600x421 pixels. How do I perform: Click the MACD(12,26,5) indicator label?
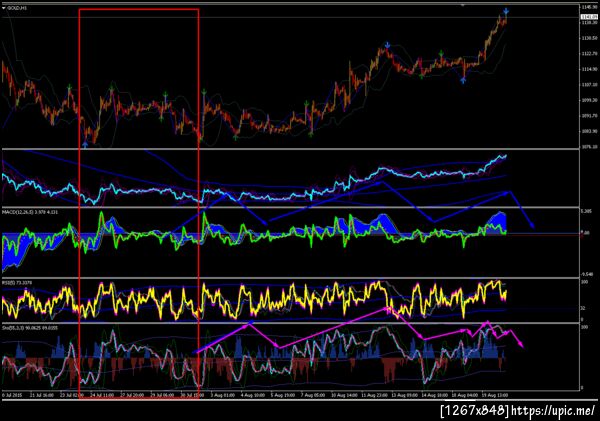[x=30, y=212]
